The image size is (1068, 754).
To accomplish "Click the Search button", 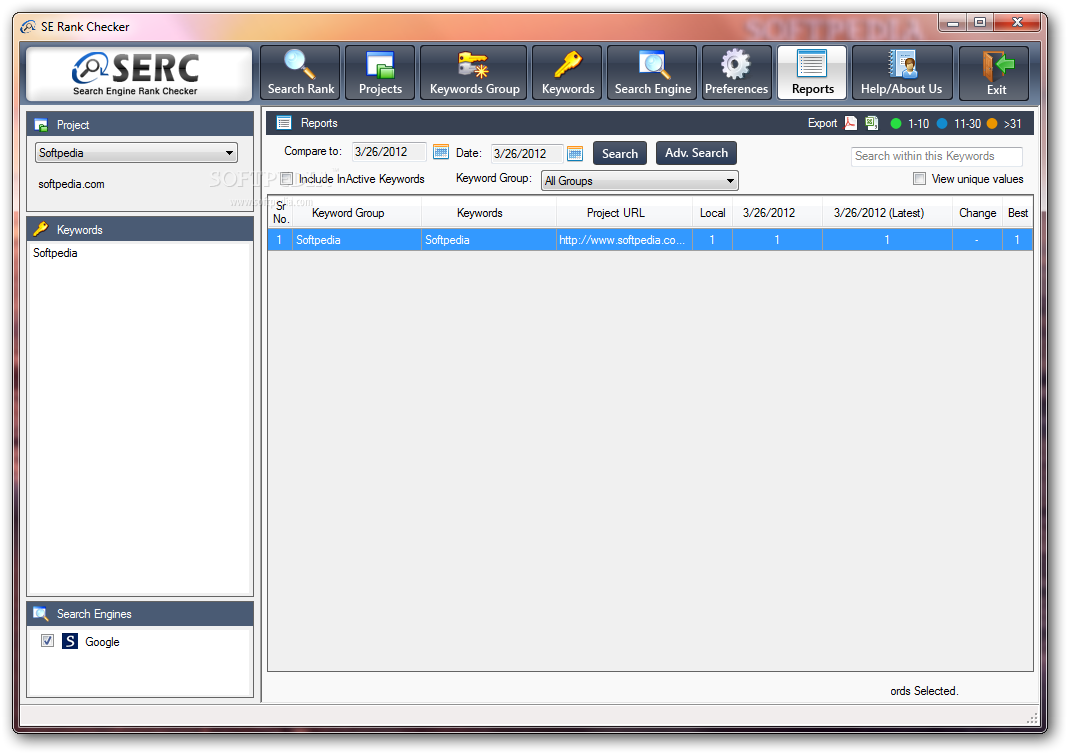I will [x=620, y=153].
